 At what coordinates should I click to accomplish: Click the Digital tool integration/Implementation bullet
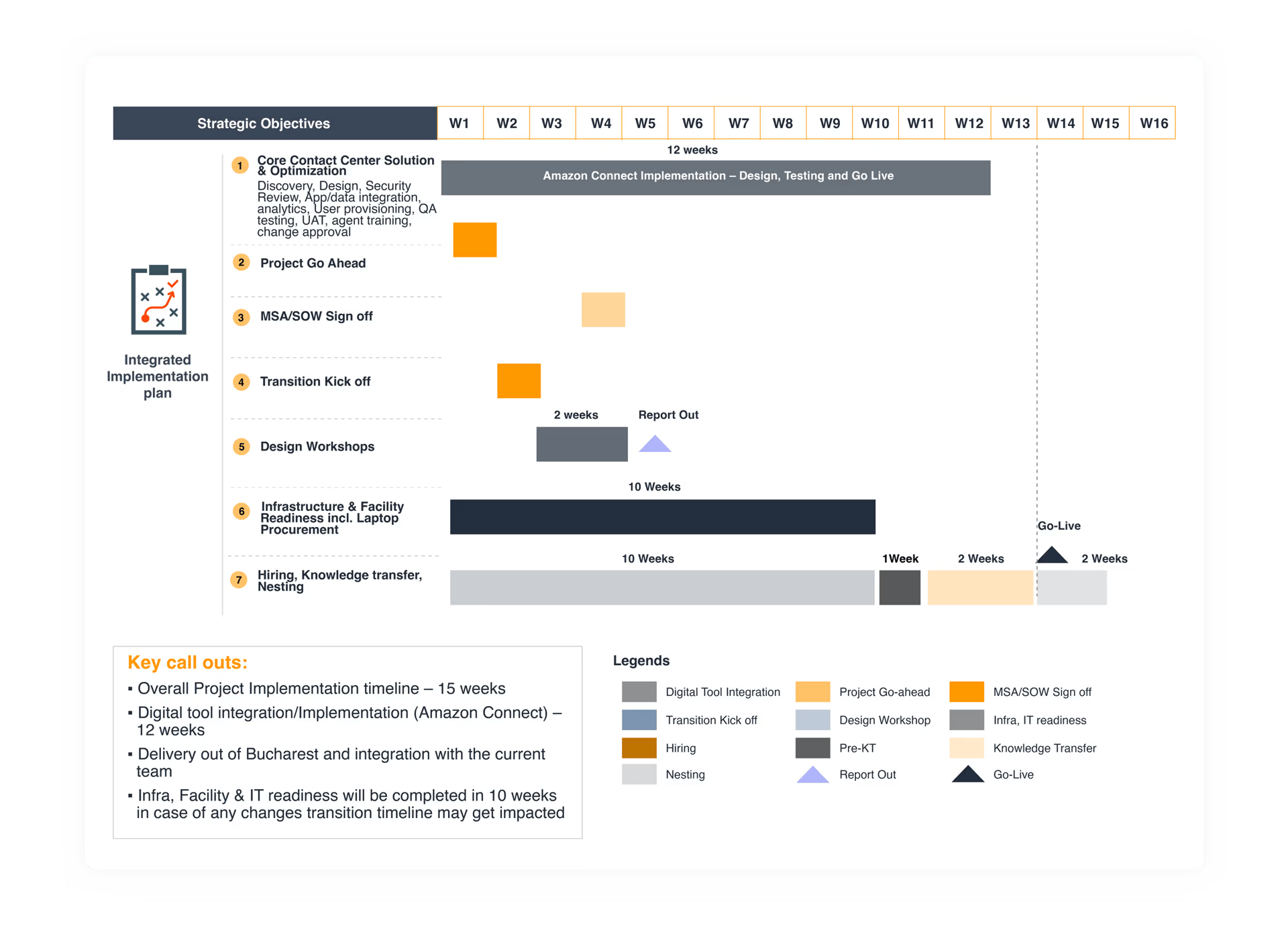tap(345, 721)
